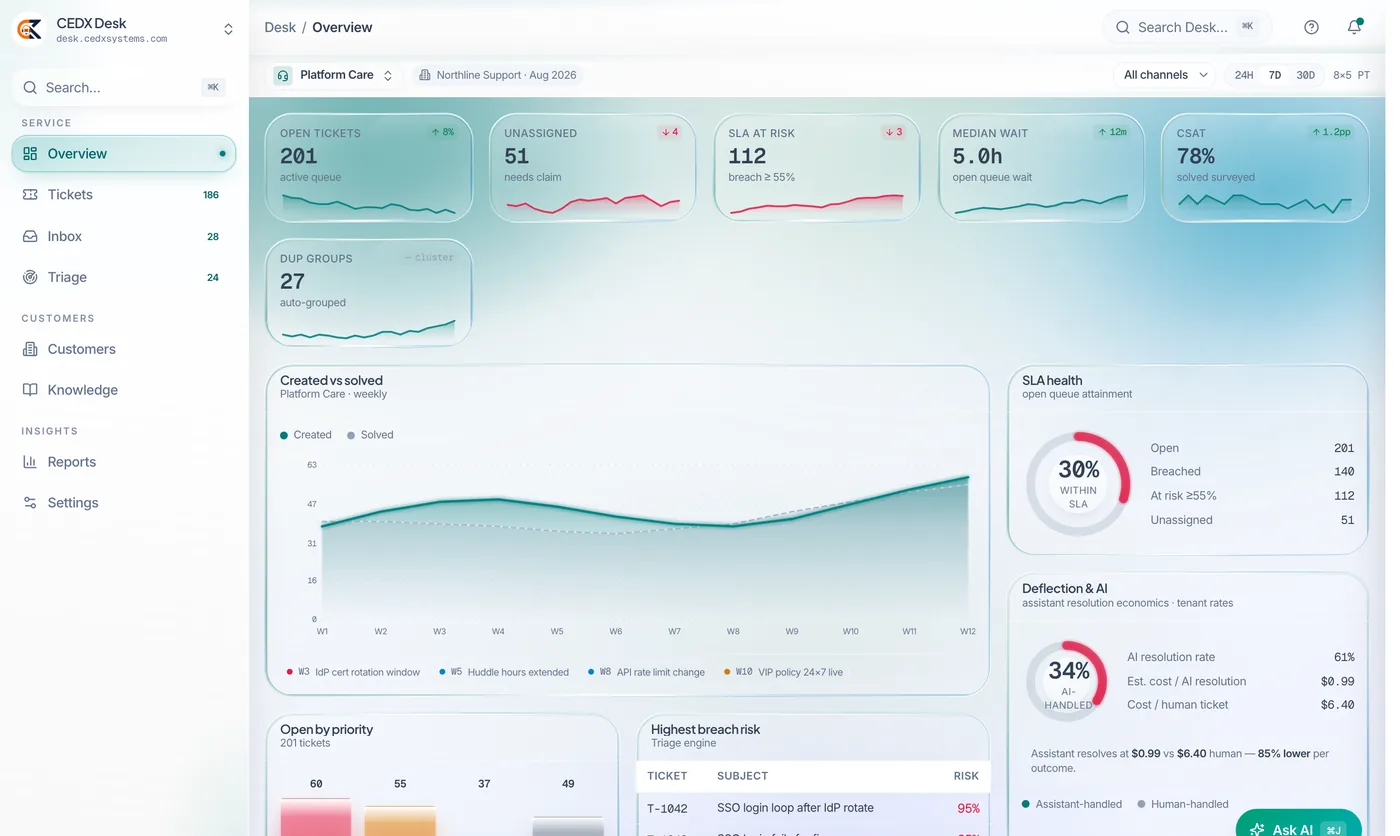Viewport: 1400px width, 836px height.
Task: Open the All channels dropdown
Action: (1165, 75)
